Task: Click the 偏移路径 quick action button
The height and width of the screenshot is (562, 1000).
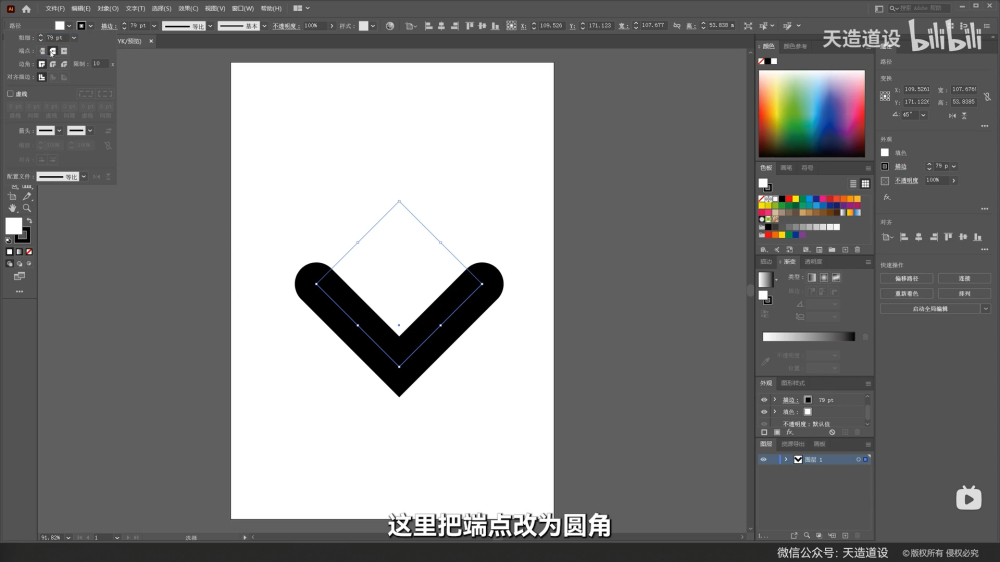Action: (906, 279)
